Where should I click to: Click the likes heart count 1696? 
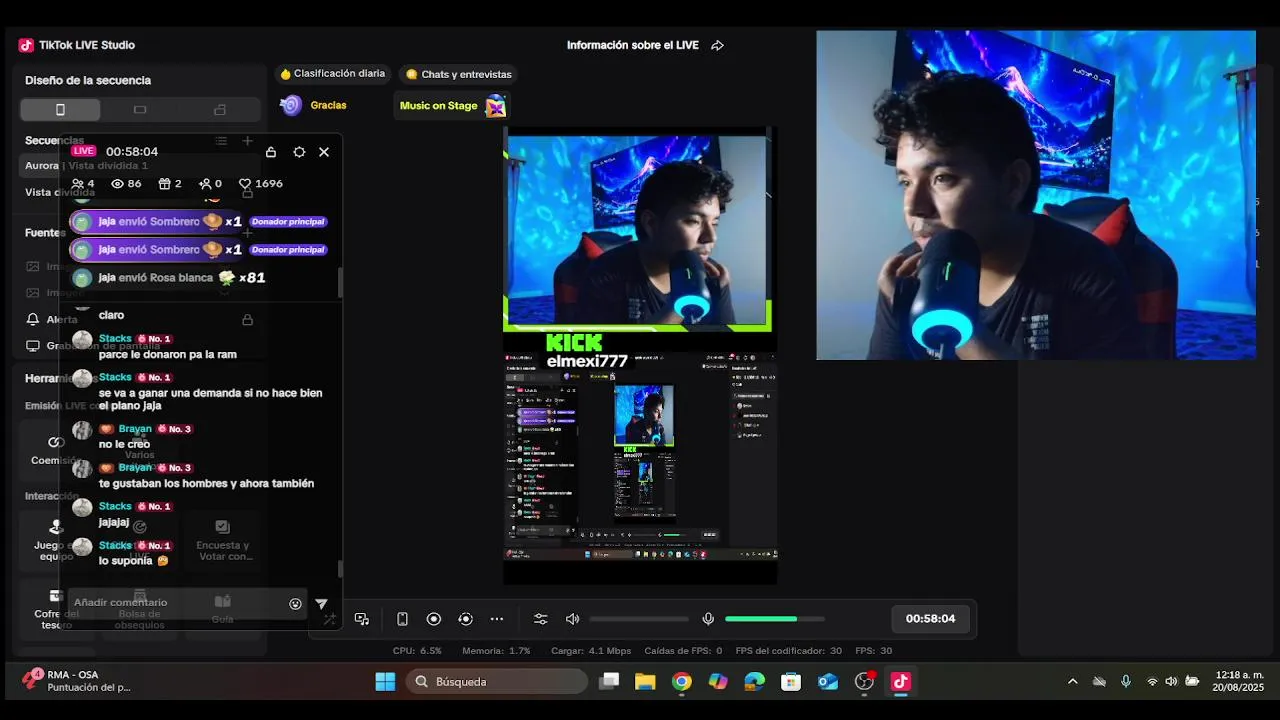(260, 184)
